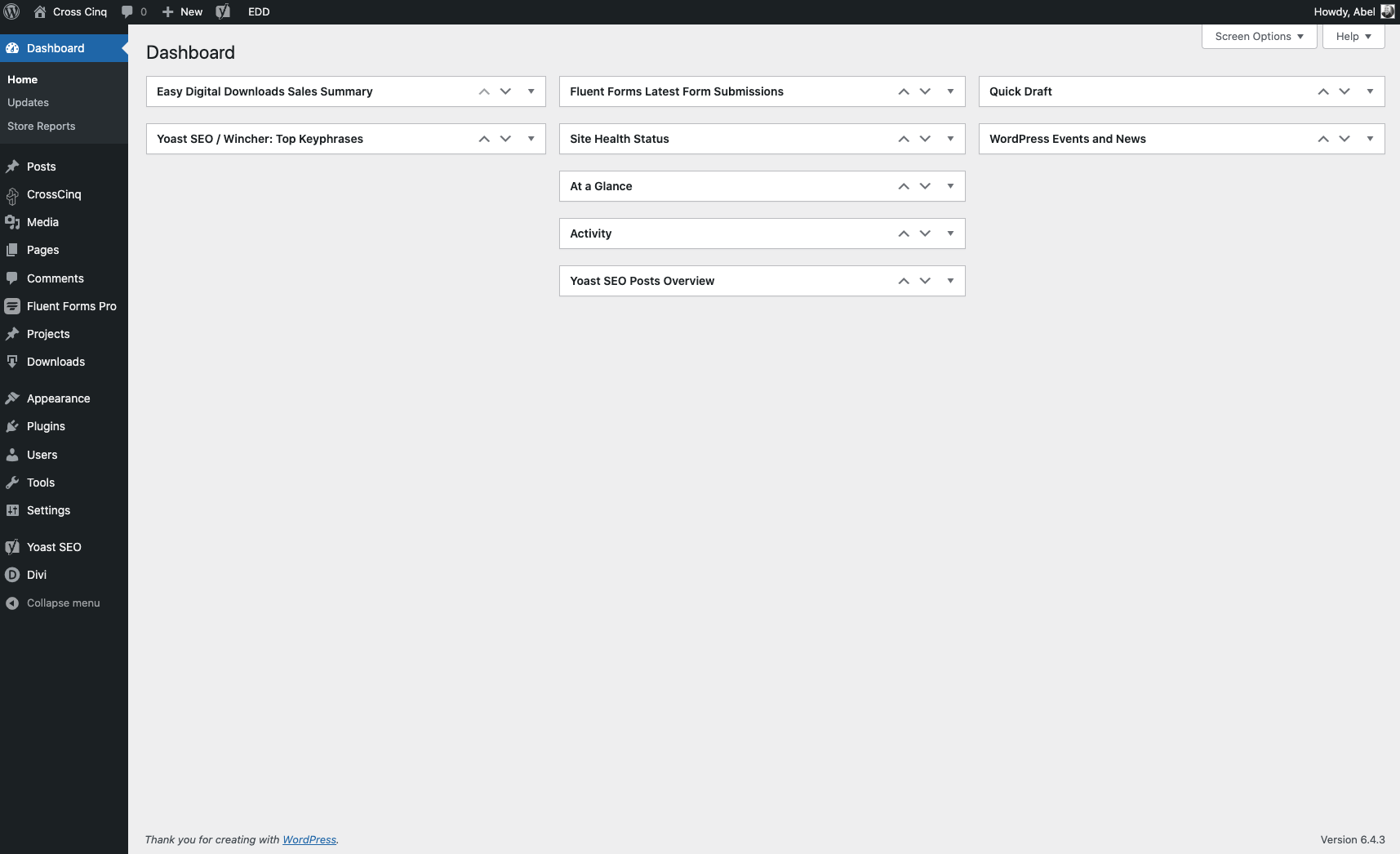Move Easy Digital Downloads Sales Summary down
This screenshot has height=854, width=1400.
[505, 91]
